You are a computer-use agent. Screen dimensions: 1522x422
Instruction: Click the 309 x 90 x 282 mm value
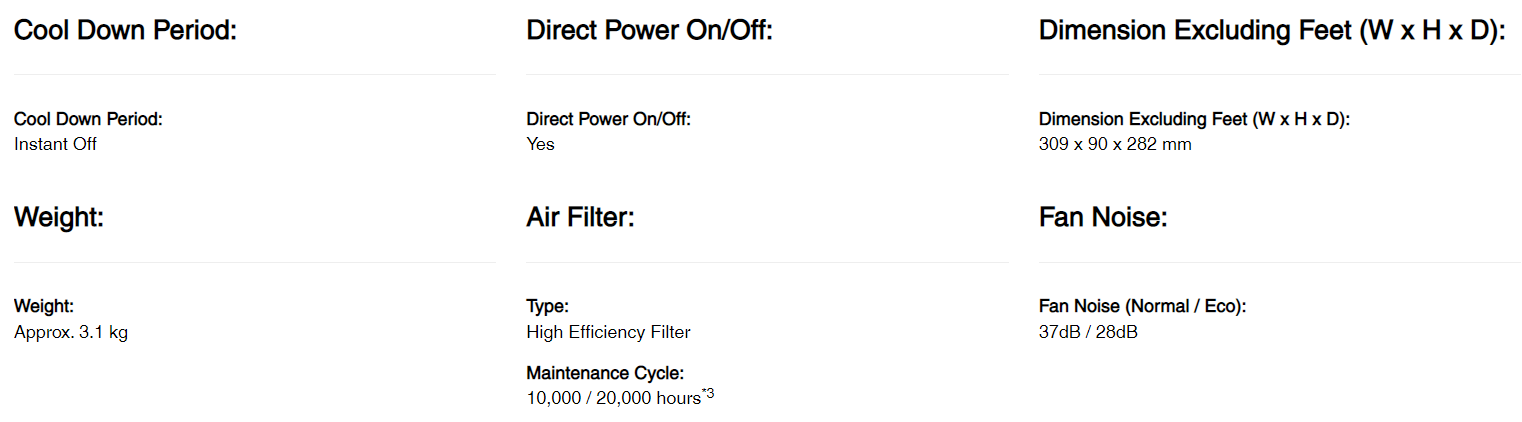(x=1115, y=144)
